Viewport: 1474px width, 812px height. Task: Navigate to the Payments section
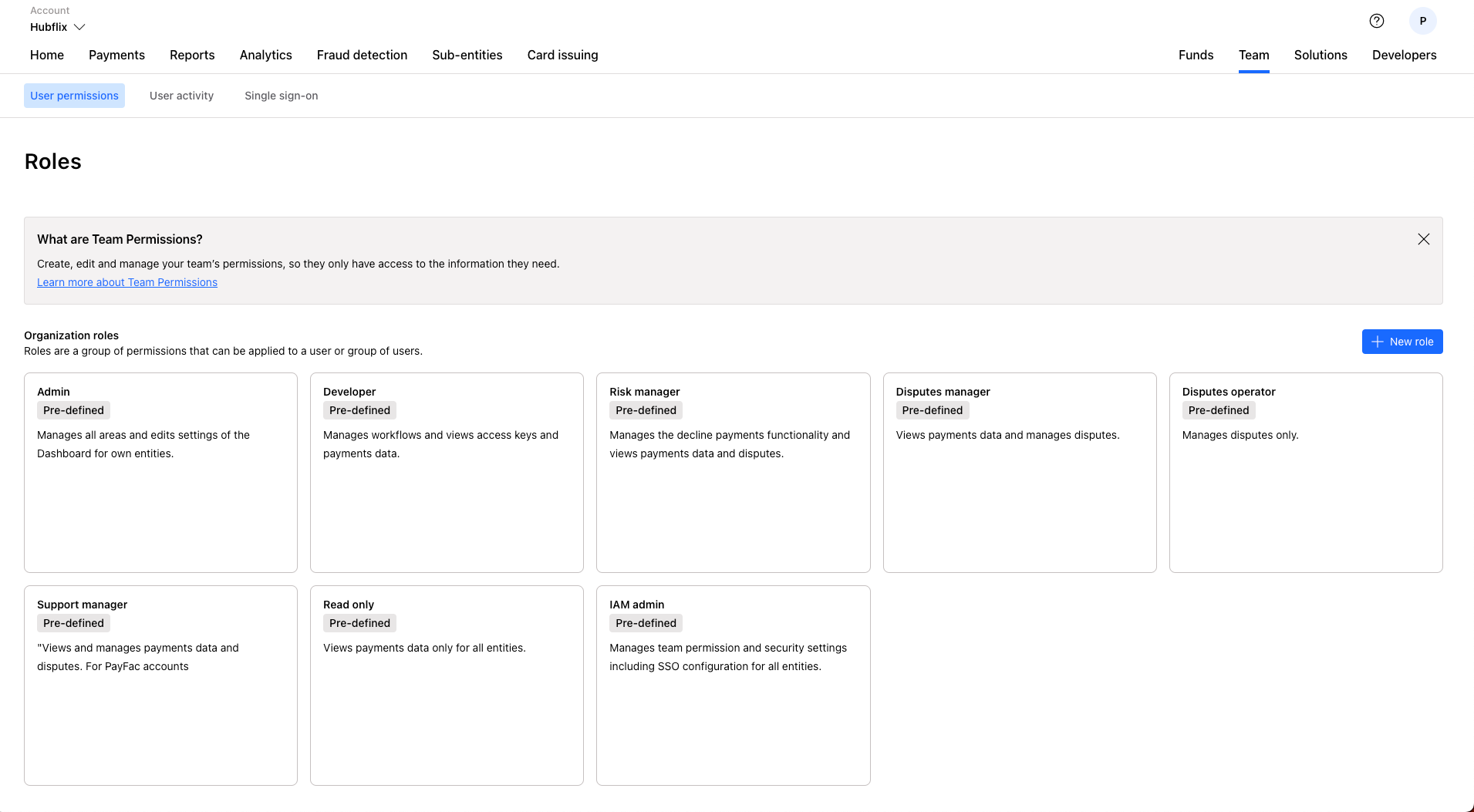(x=116, y=55)
